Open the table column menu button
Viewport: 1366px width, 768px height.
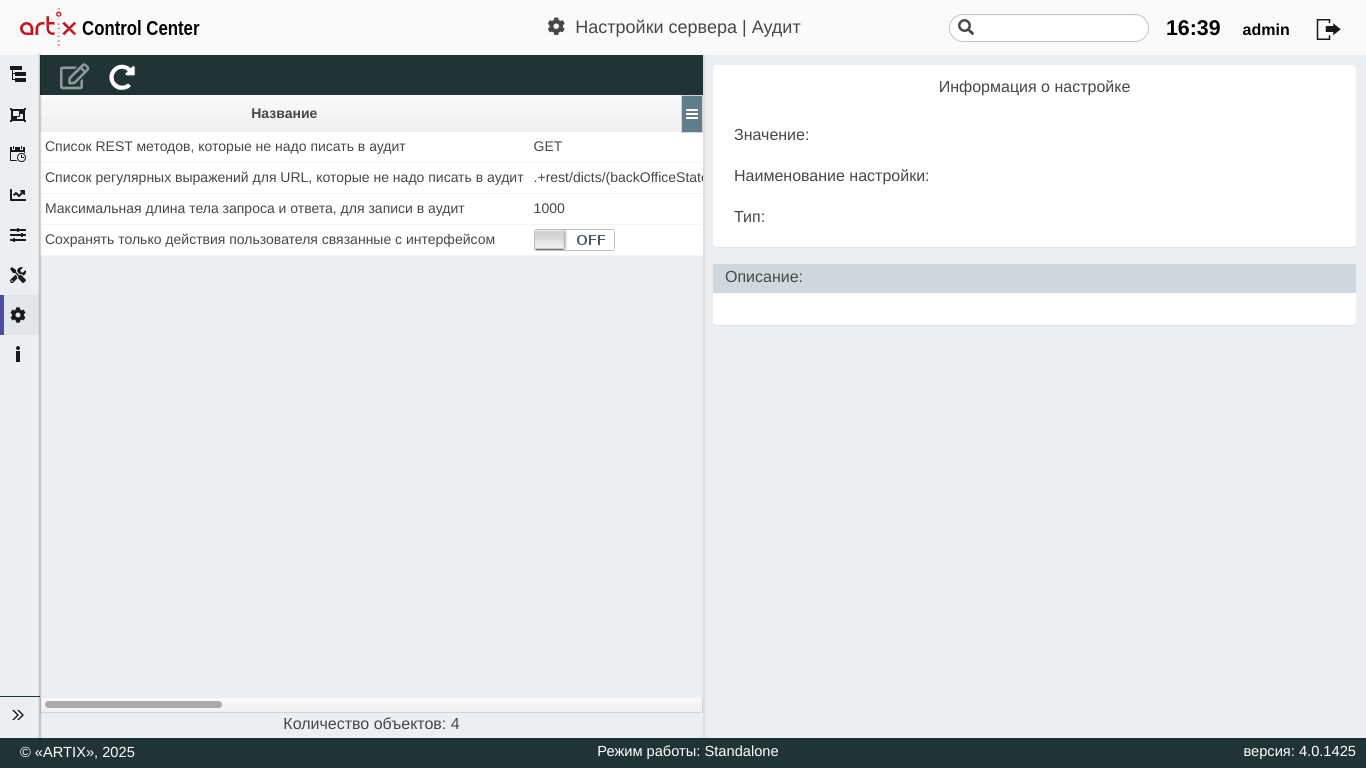pos(692,114)
